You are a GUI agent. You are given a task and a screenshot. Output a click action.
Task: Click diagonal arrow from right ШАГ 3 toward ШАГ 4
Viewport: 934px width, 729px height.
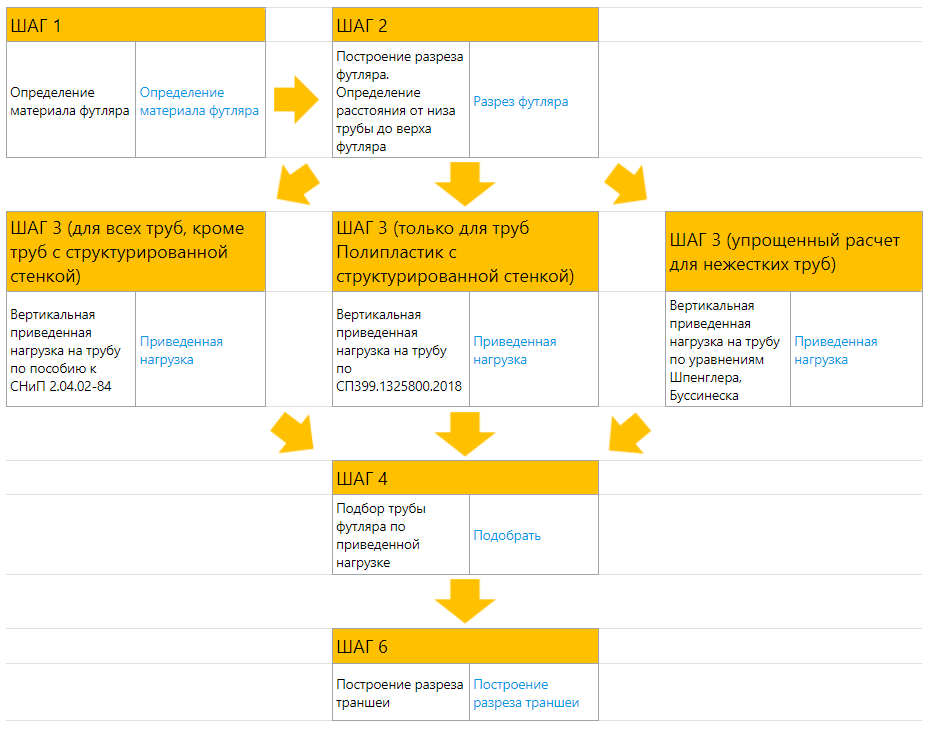630,433
